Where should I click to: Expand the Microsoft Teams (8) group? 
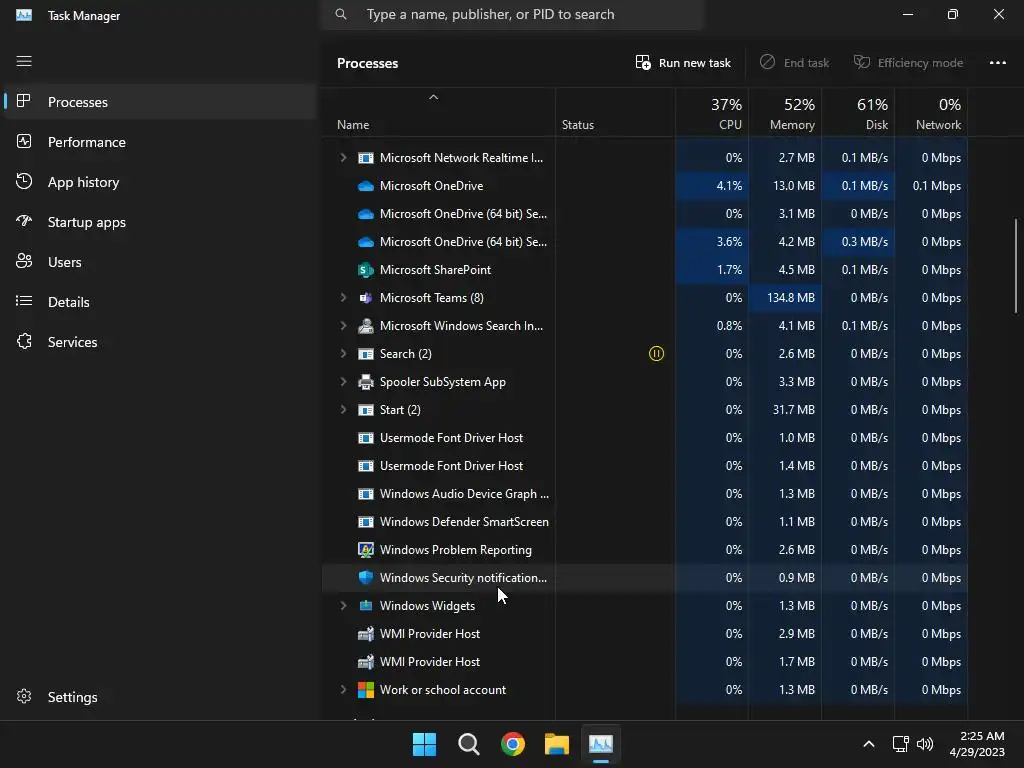[x=343, y=298]
